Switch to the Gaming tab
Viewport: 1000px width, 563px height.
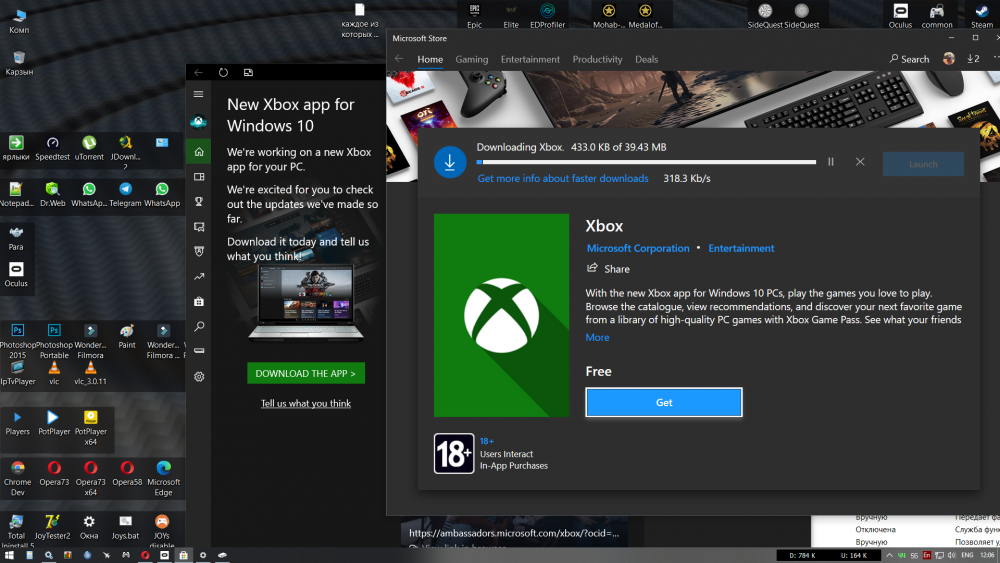(x=471, y=59)
